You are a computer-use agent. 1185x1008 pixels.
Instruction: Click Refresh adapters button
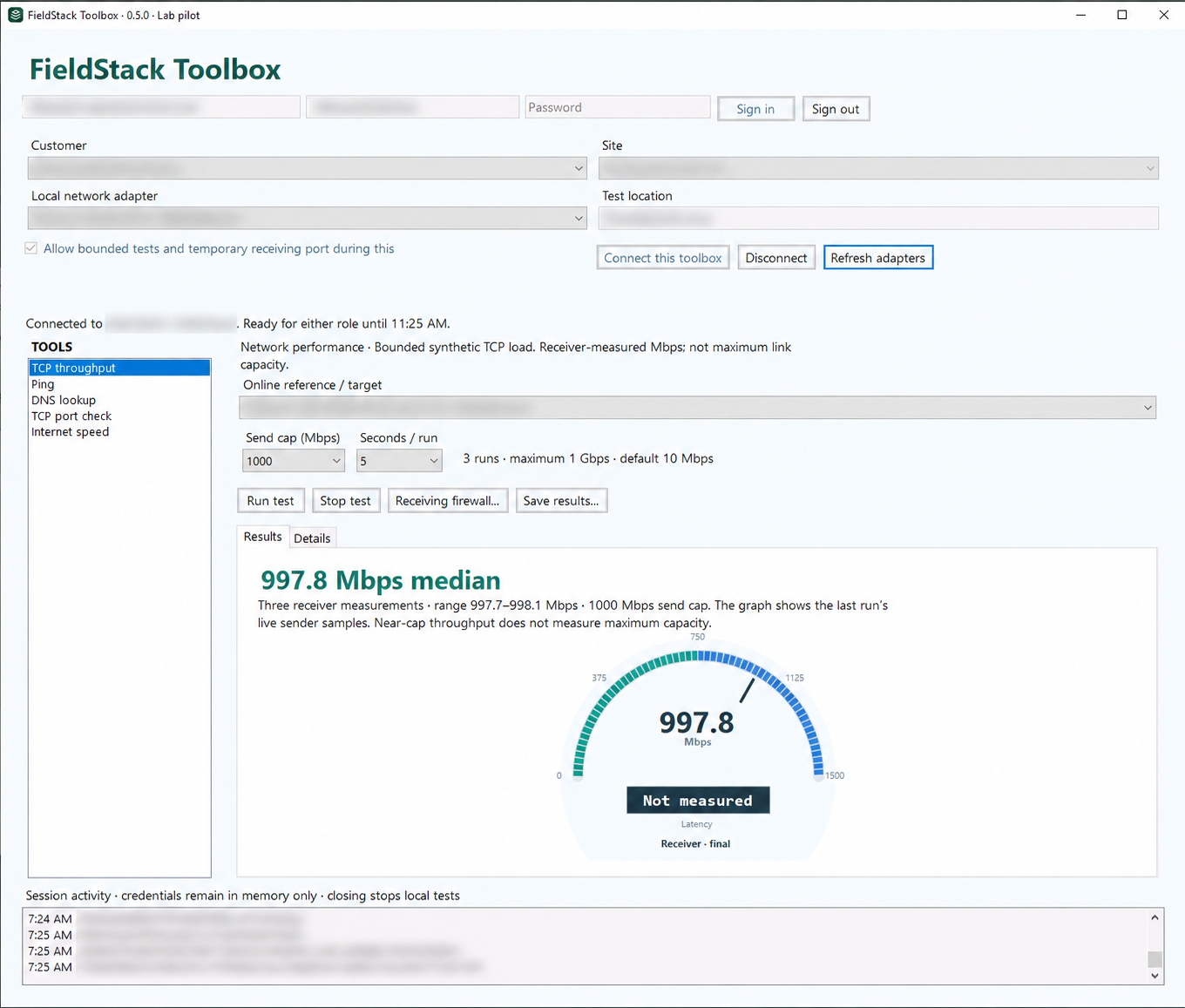click(878, 258)
